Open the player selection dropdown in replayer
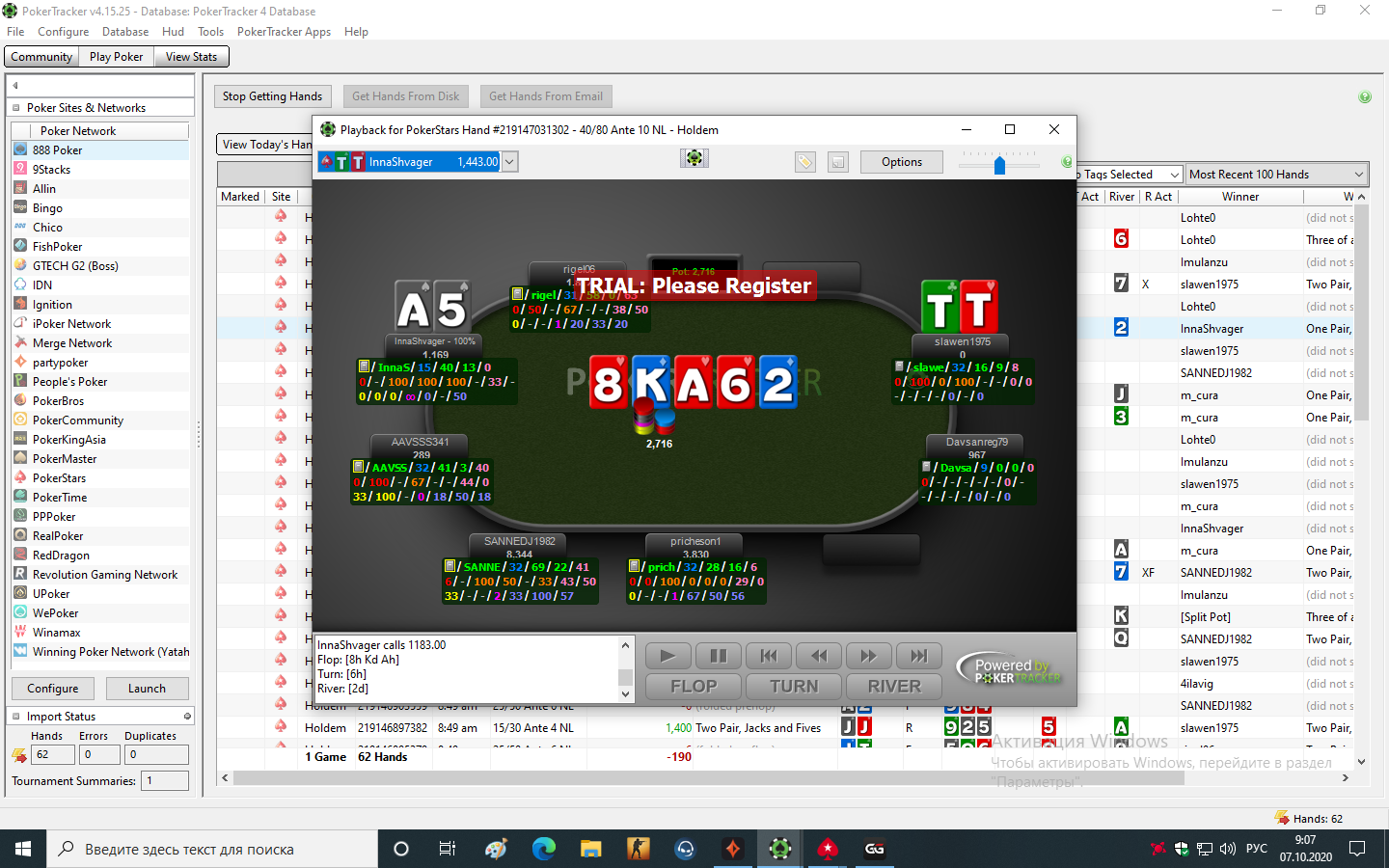This screenshot has width=1389, height=868. click(x=510, y=162)
